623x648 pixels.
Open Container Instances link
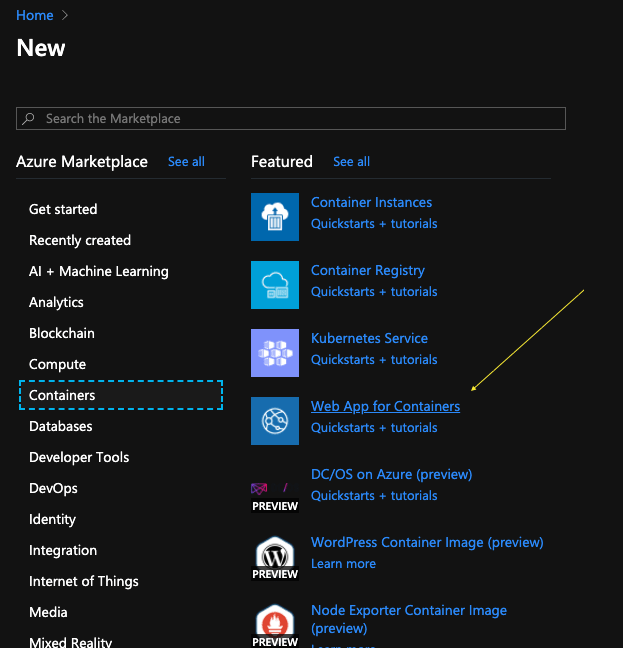(371, 202)
